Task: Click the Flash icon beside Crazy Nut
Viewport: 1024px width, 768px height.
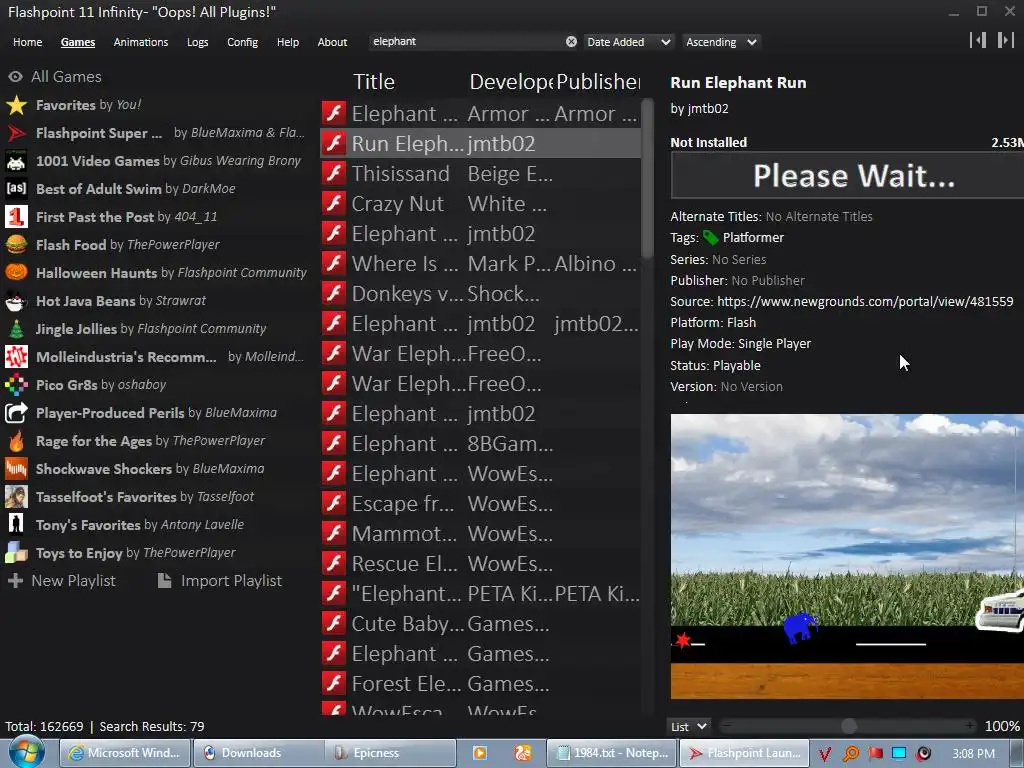Action: (334, 204)
